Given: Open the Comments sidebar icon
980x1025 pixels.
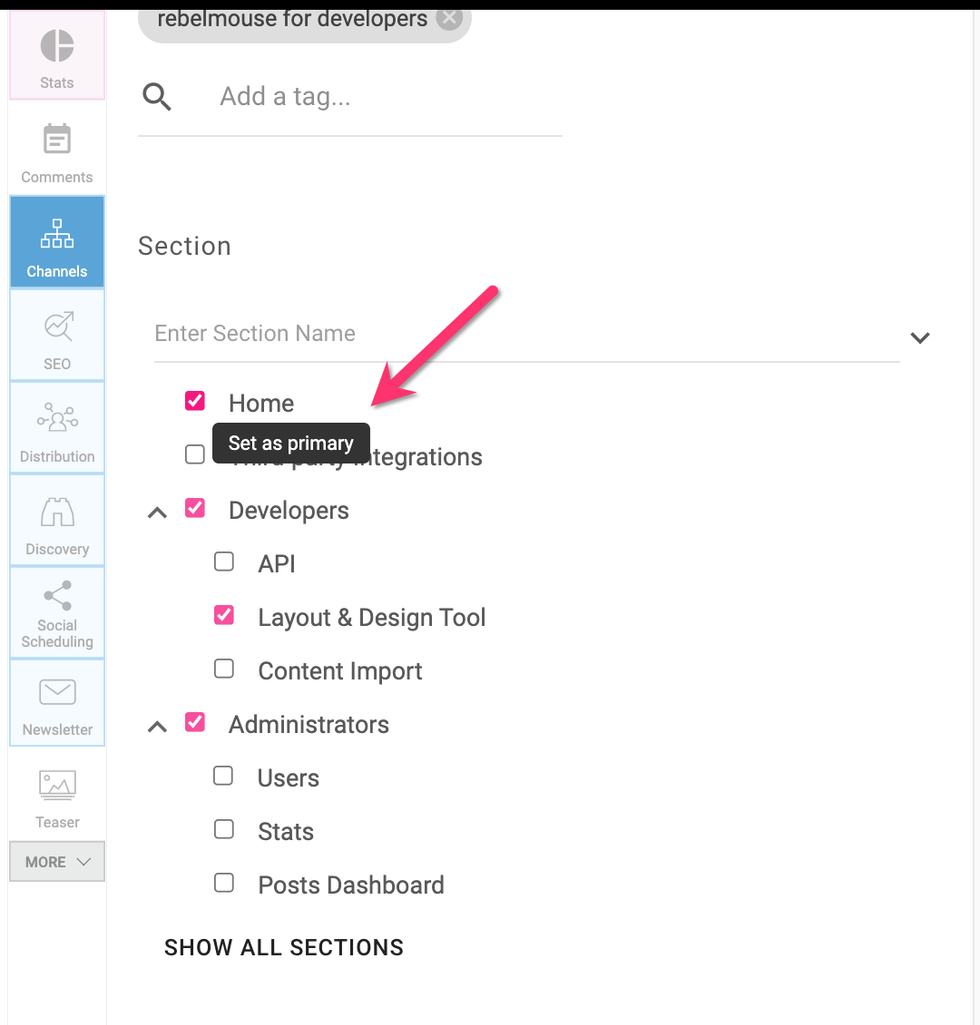Looking at the screenshot, I should click(57, 140).
